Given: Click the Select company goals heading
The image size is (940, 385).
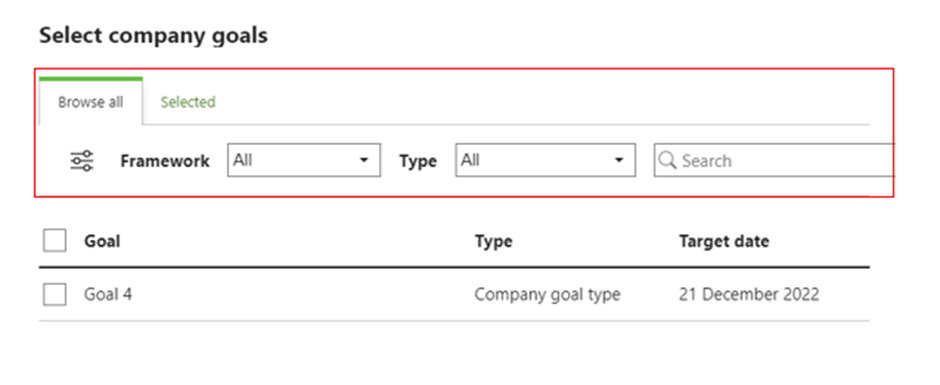Looking at the screenshot, I should point(153,36).
